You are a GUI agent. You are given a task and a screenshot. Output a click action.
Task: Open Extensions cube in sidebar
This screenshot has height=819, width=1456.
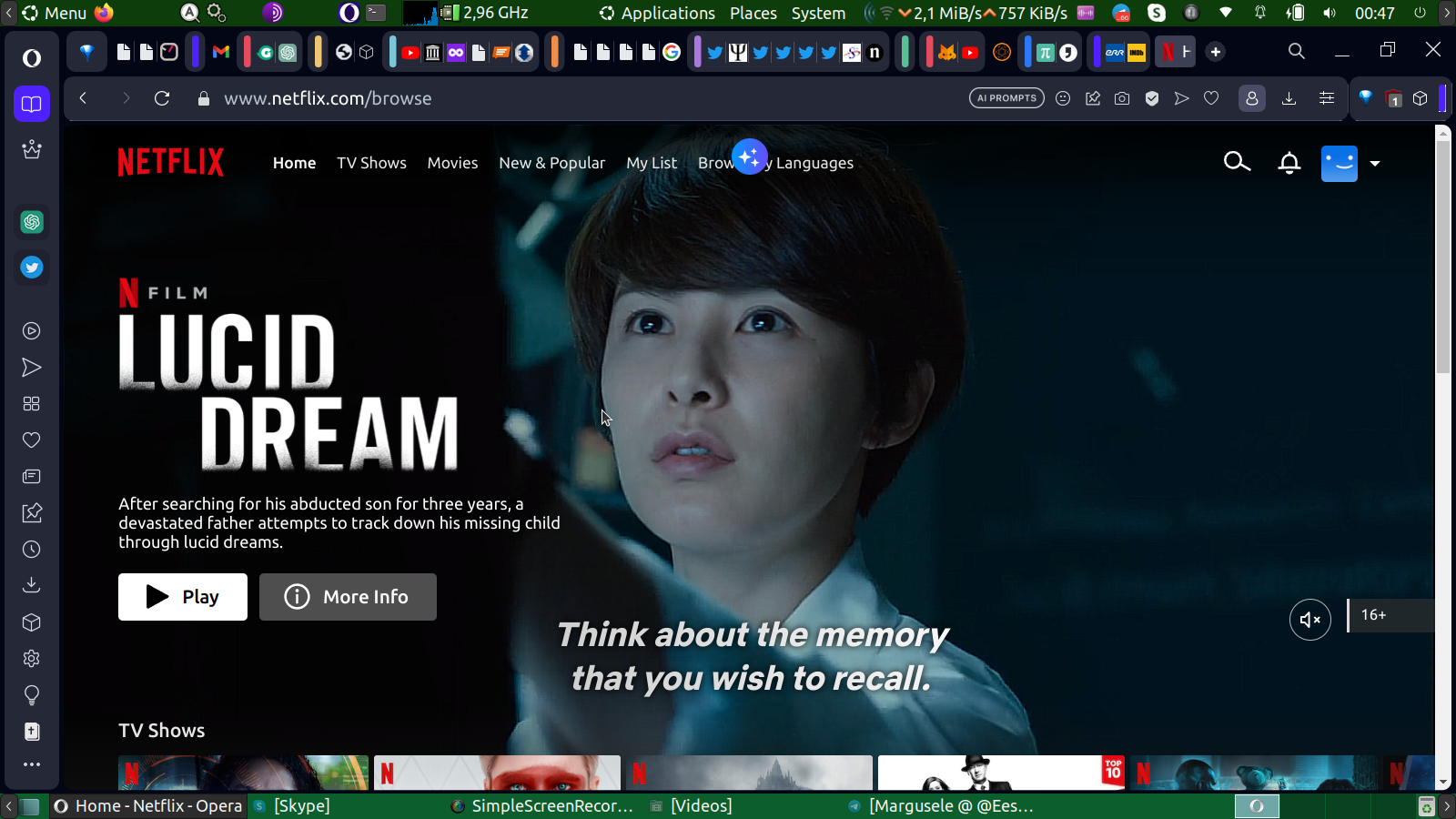32,622
